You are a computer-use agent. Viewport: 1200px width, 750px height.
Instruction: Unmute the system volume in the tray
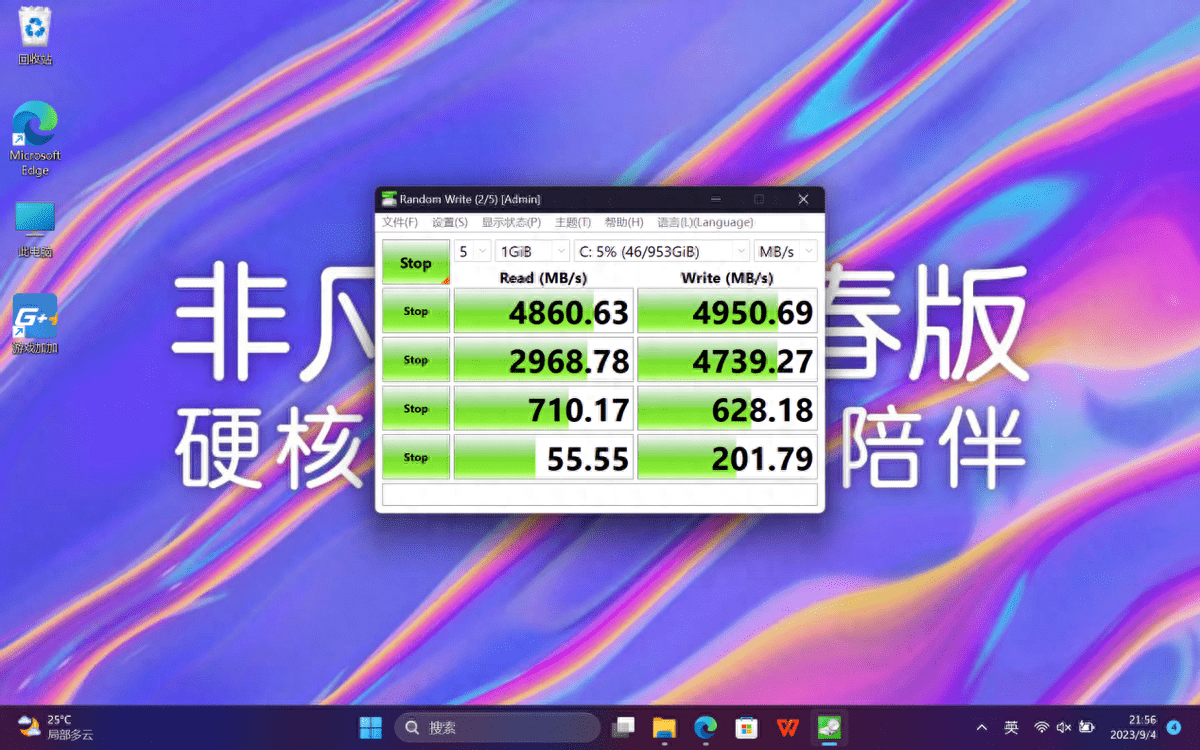[1062, 727]
